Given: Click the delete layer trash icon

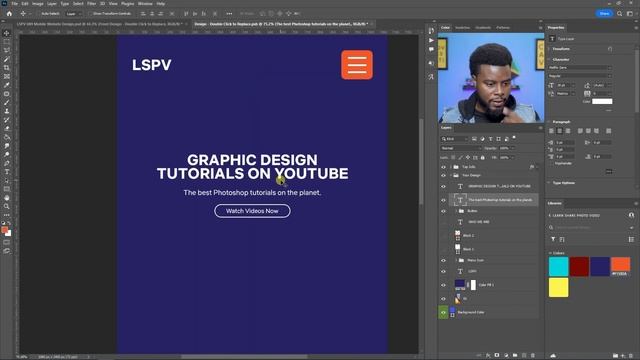Looking at the screenshot, I should (533, 355).
